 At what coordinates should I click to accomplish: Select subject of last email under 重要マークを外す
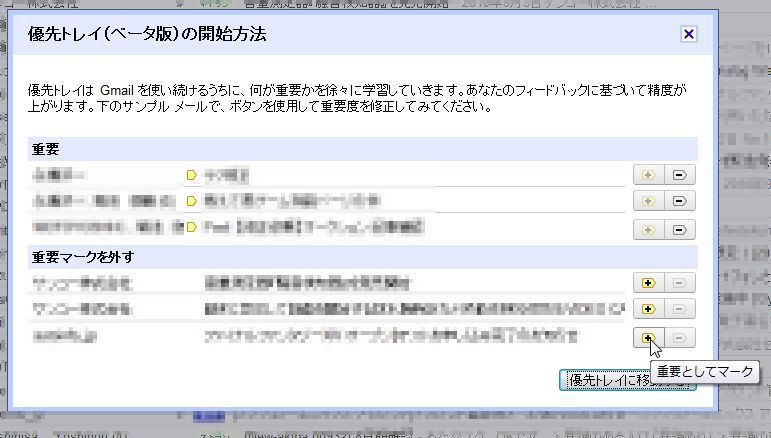tap(391, 336)
